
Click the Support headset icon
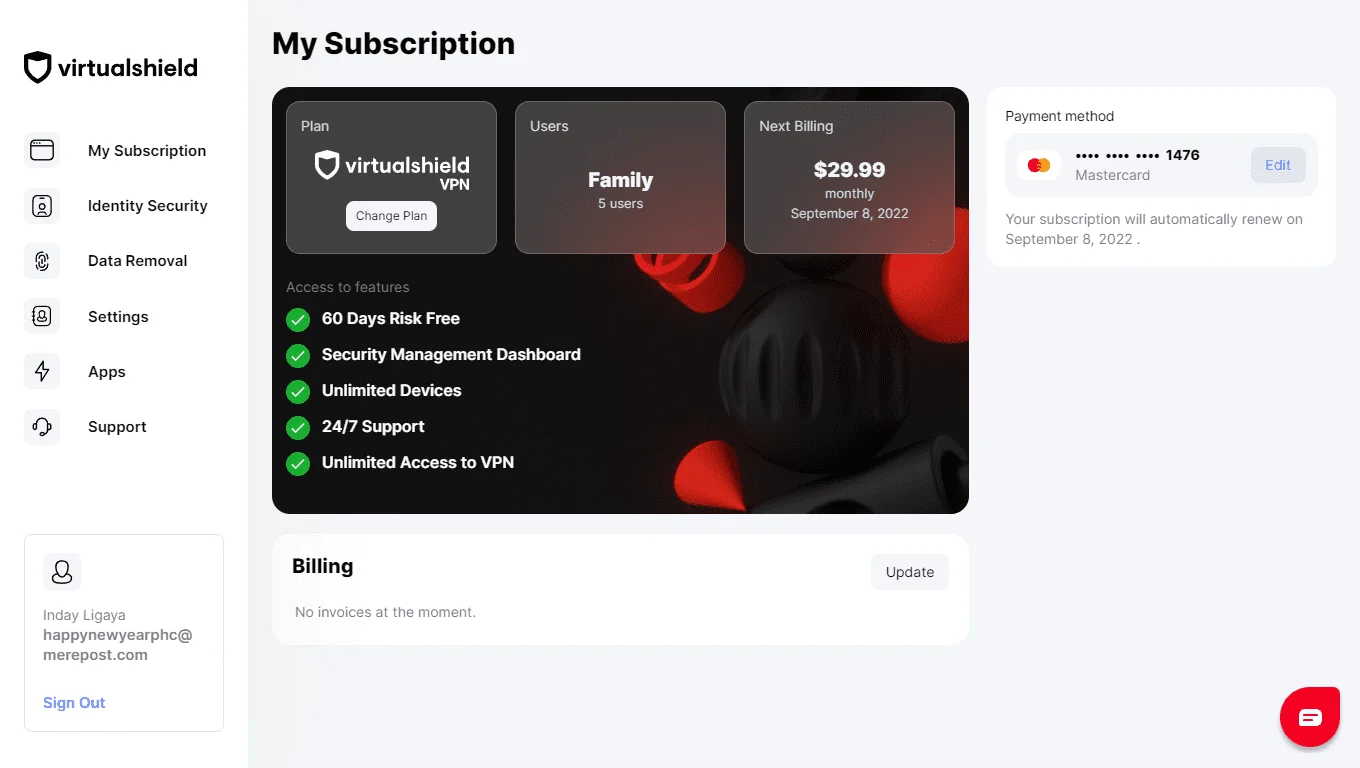pyautogui.click(x=42, y=427)
